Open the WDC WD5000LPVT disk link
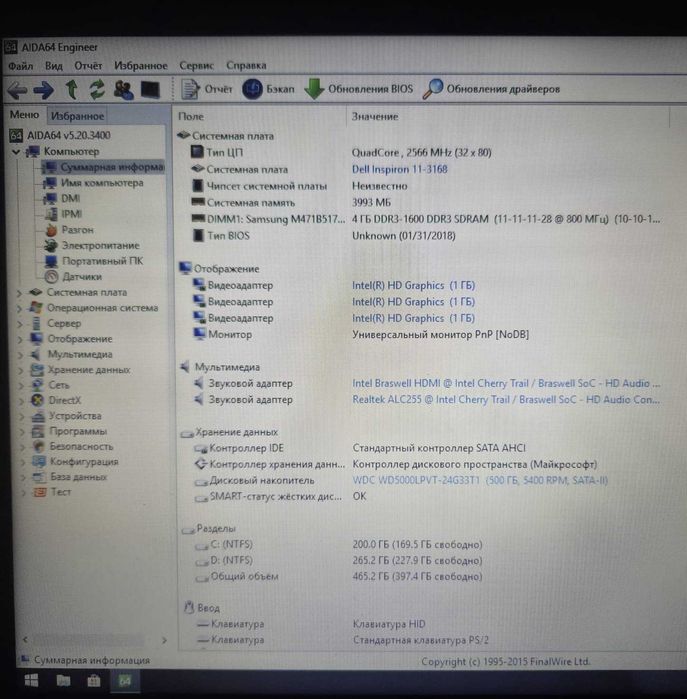Screen dimensions: 687x699 click(480, 480)
